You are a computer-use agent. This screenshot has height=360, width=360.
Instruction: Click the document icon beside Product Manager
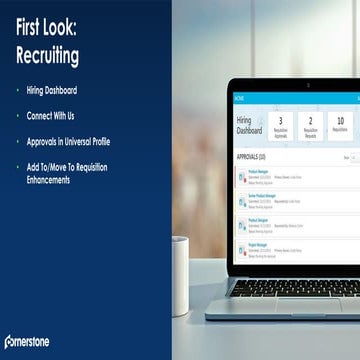[x=242, y=177]
